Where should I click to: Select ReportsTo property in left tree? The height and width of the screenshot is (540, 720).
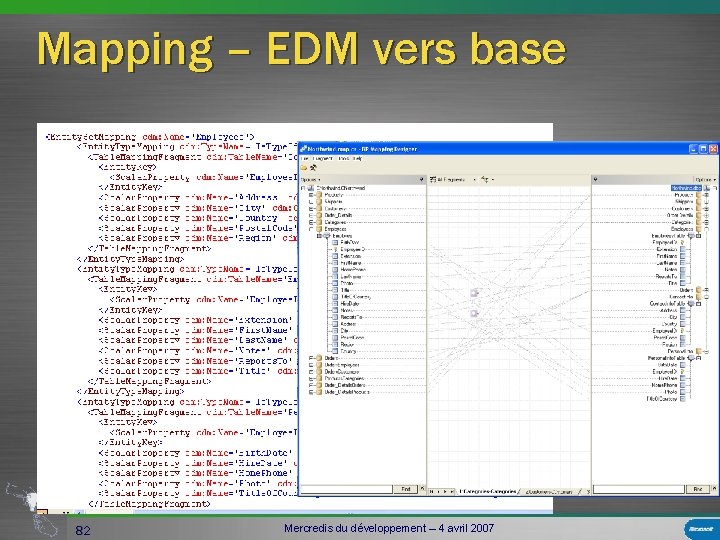click(351, 317)
